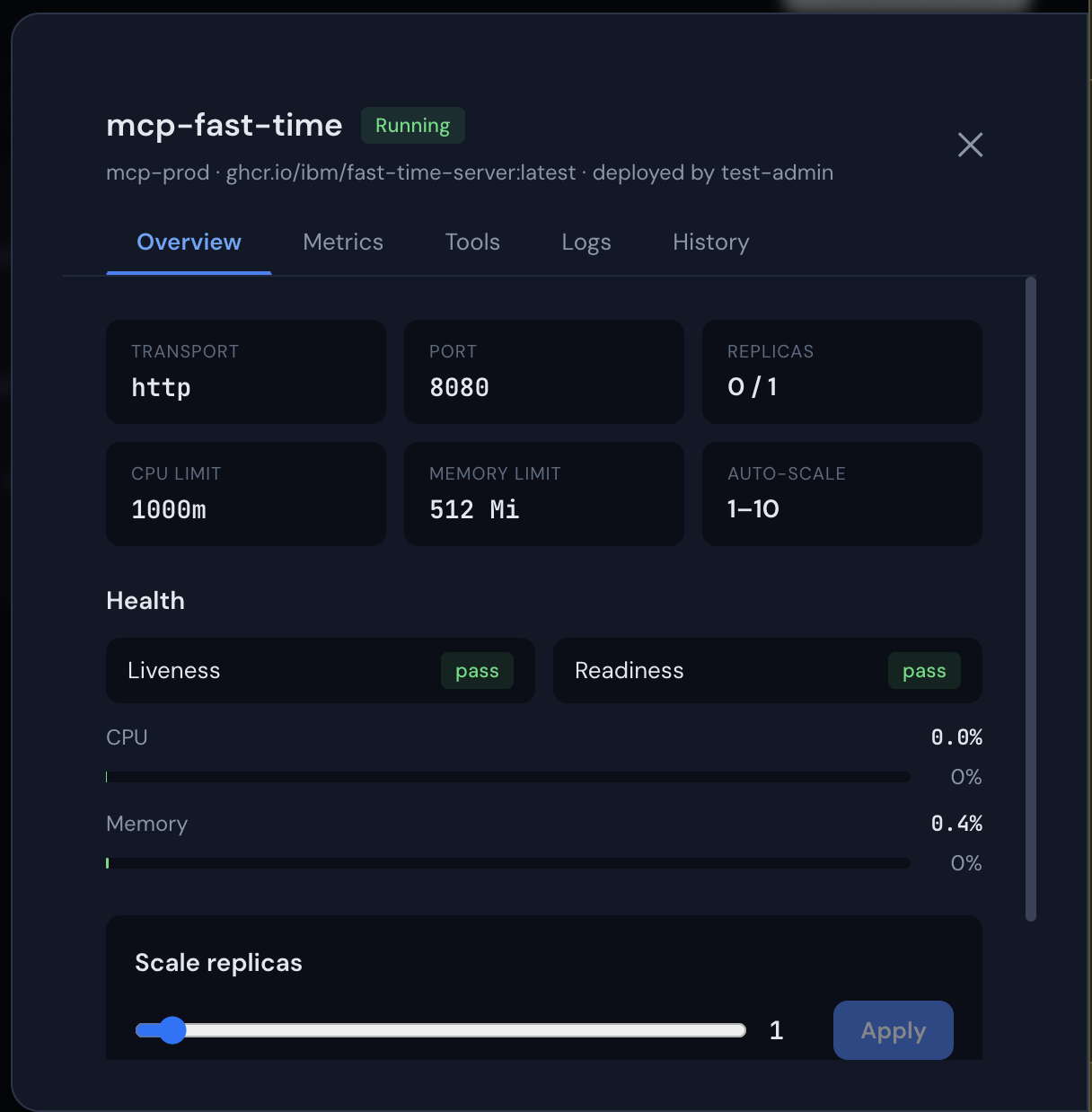Click the Readiness pass badge
Viewport: 1092px width, 1112px height.
point(924,671)
